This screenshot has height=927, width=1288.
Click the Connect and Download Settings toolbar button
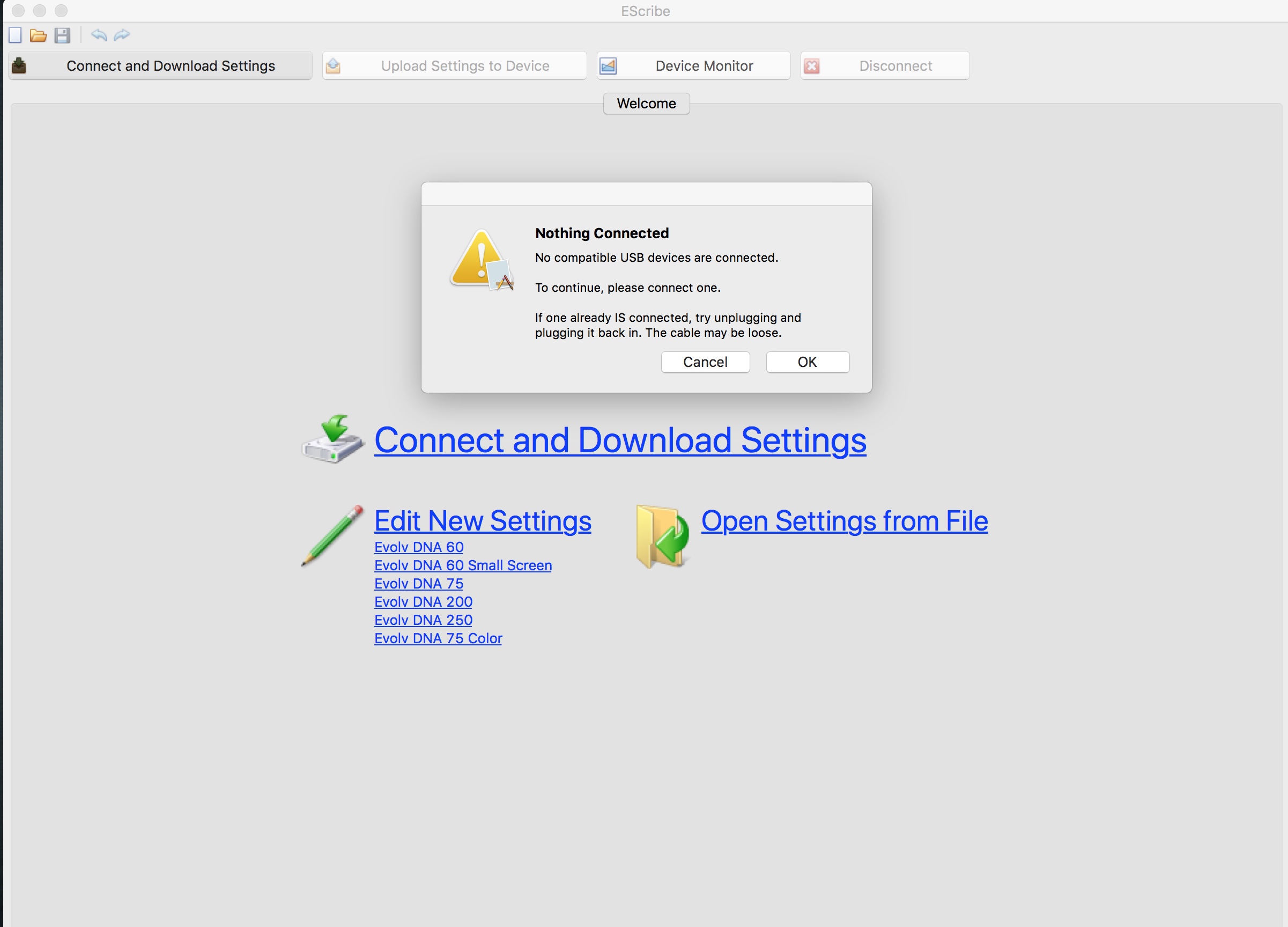coord(161,66)
